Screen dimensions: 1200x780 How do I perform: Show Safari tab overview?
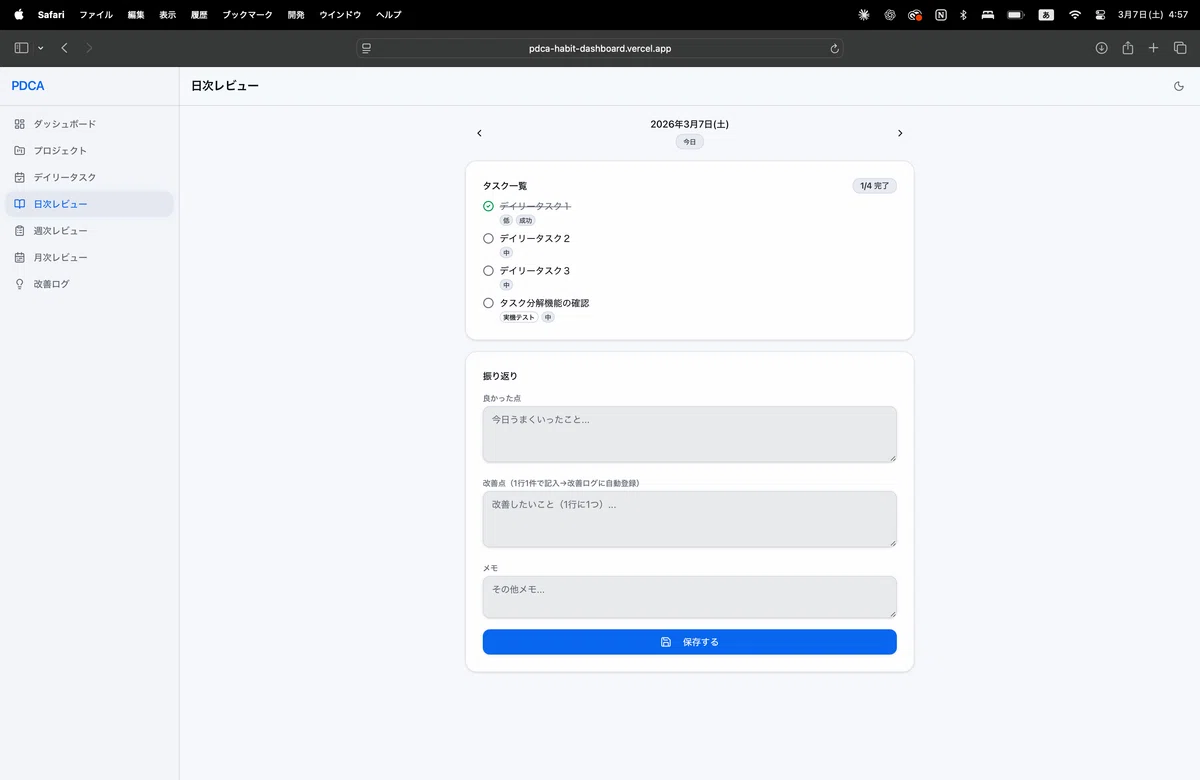coord(1180,48)
